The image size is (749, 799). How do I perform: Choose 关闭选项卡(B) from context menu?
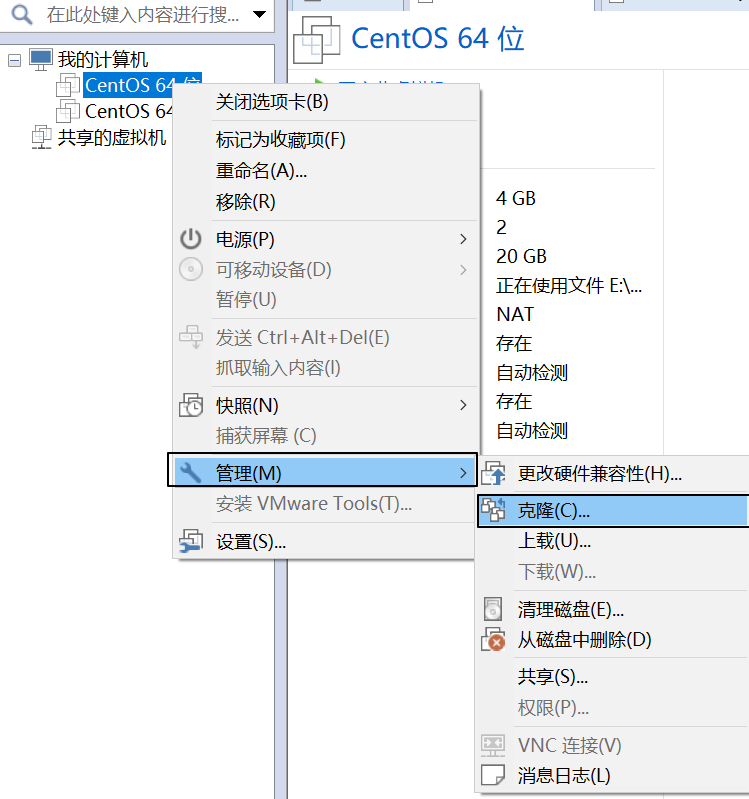tap(325, 102)
